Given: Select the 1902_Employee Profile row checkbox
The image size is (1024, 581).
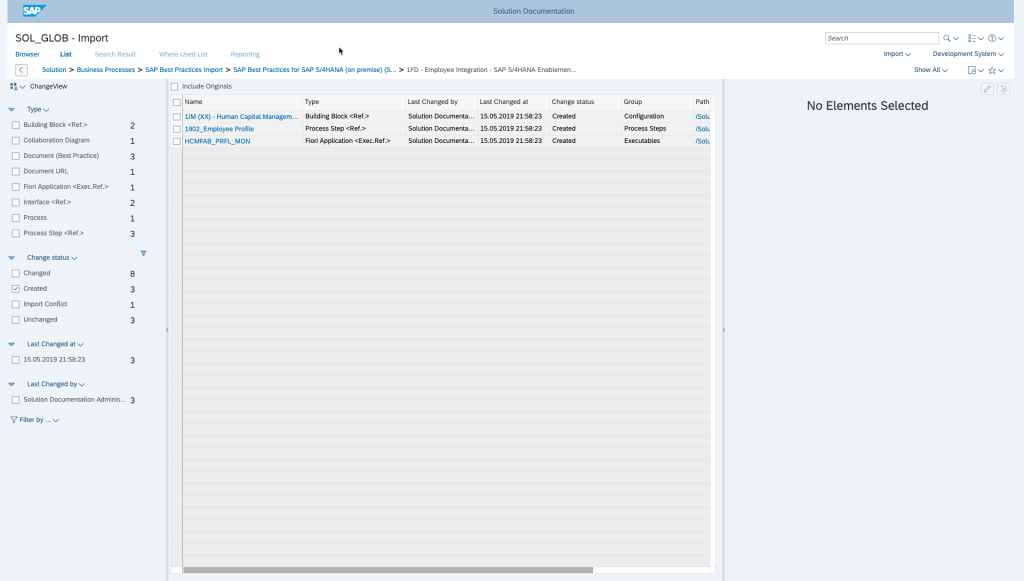Looking at the screenshot, I should 176,129.
